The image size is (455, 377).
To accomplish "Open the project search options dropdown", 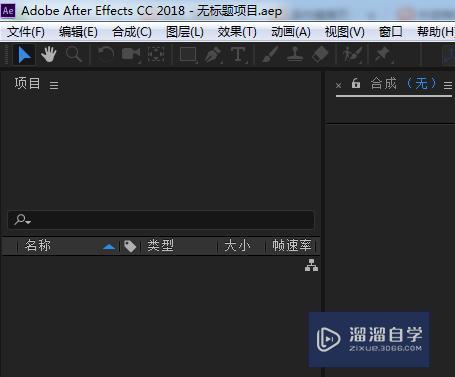I will pyautogui.click(x=23, y=220).
